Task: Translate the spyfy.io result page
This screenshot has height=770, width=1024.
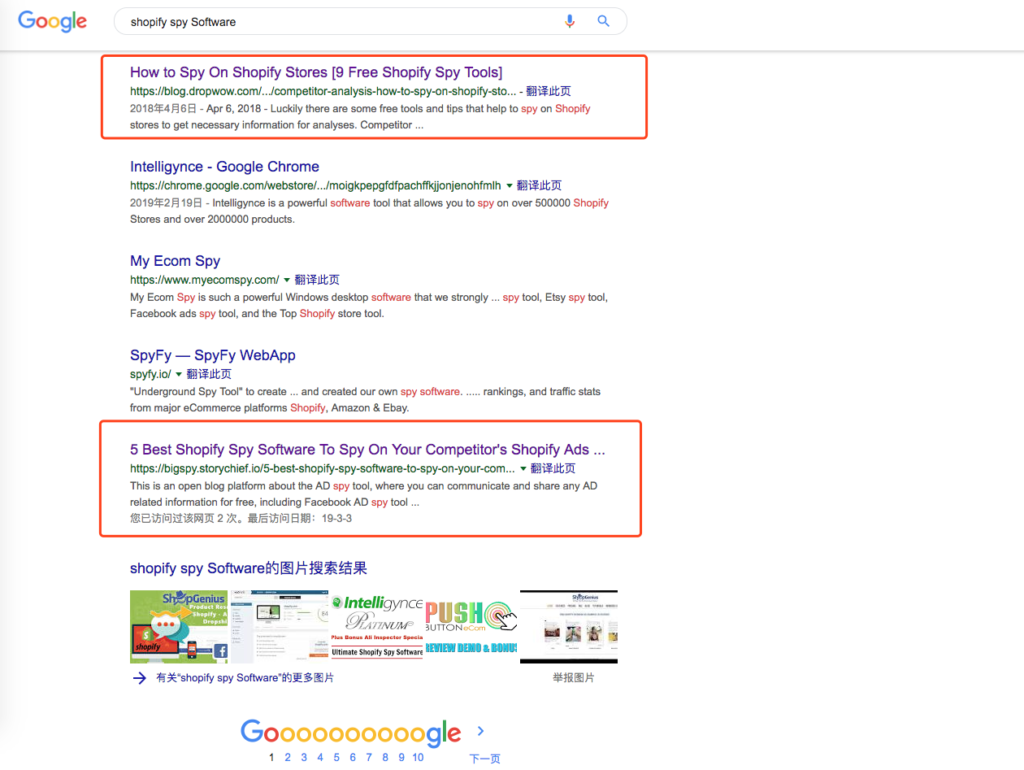Action: [209, 374]
